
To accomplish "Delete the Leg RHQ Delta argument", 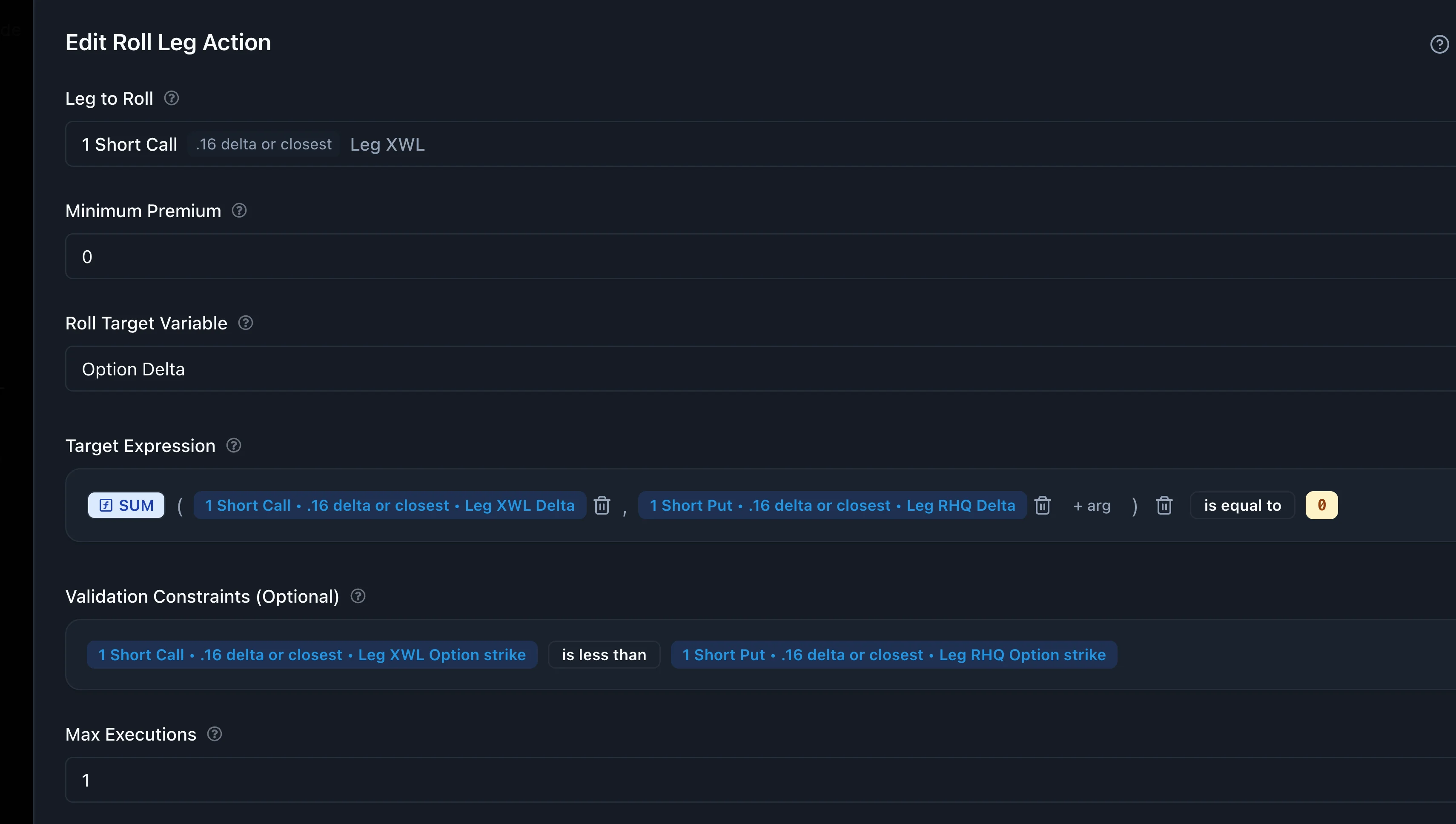I will click(1042, 505).
